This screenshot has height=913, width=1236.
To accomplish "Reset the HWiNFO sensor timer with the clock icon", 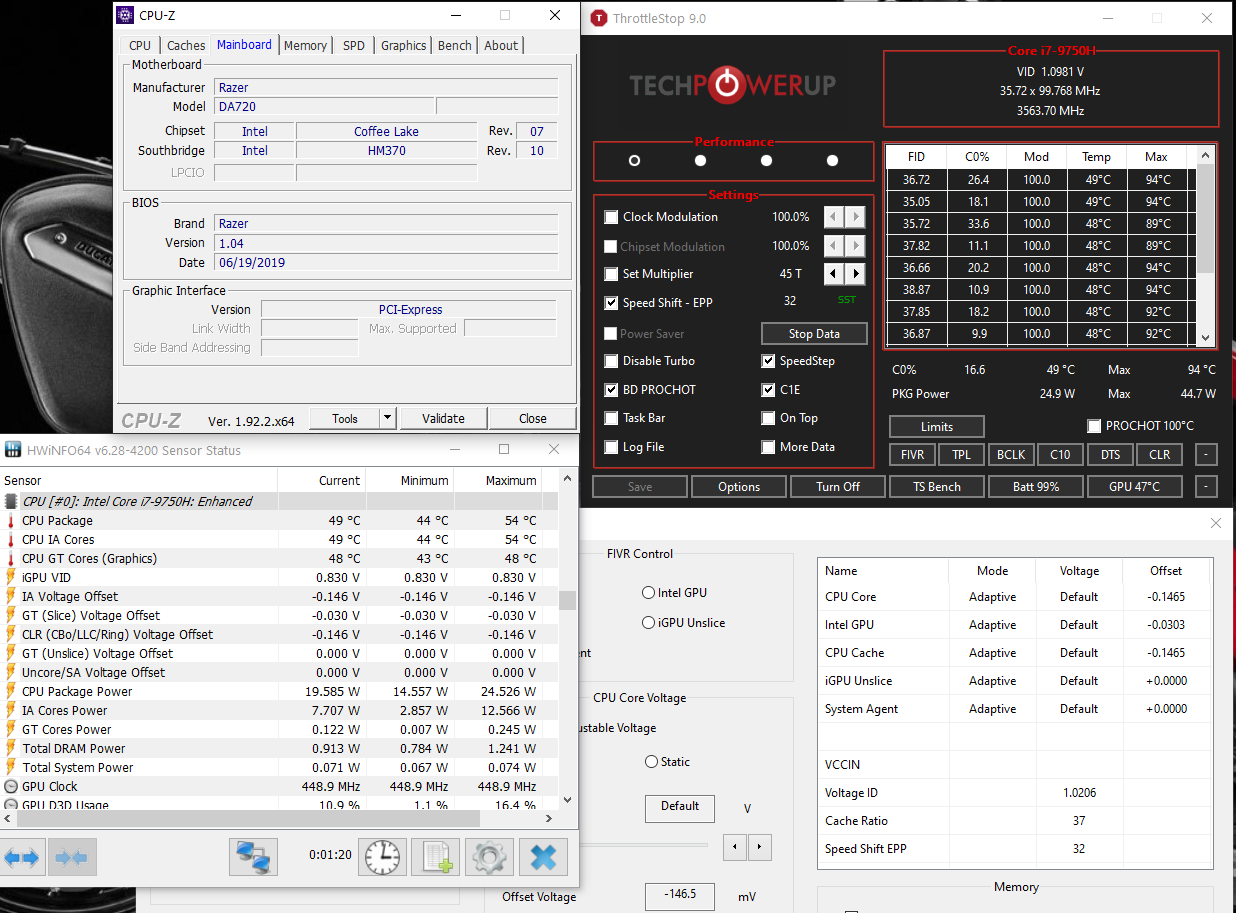I will coord(382,857).
